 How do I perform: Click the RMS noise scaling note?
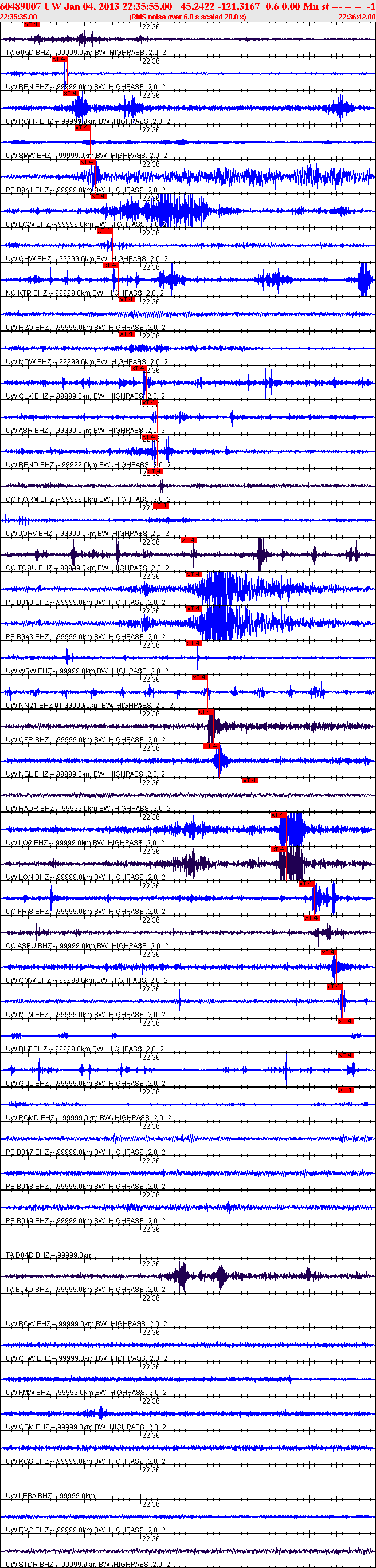(x=187, y=17)
